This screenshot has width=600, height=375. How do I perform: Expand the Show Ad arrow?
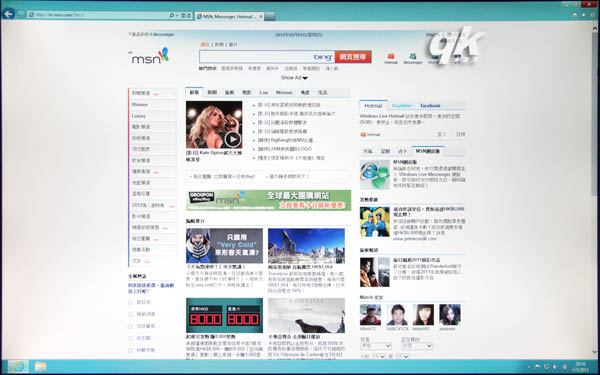coord(305,78)
